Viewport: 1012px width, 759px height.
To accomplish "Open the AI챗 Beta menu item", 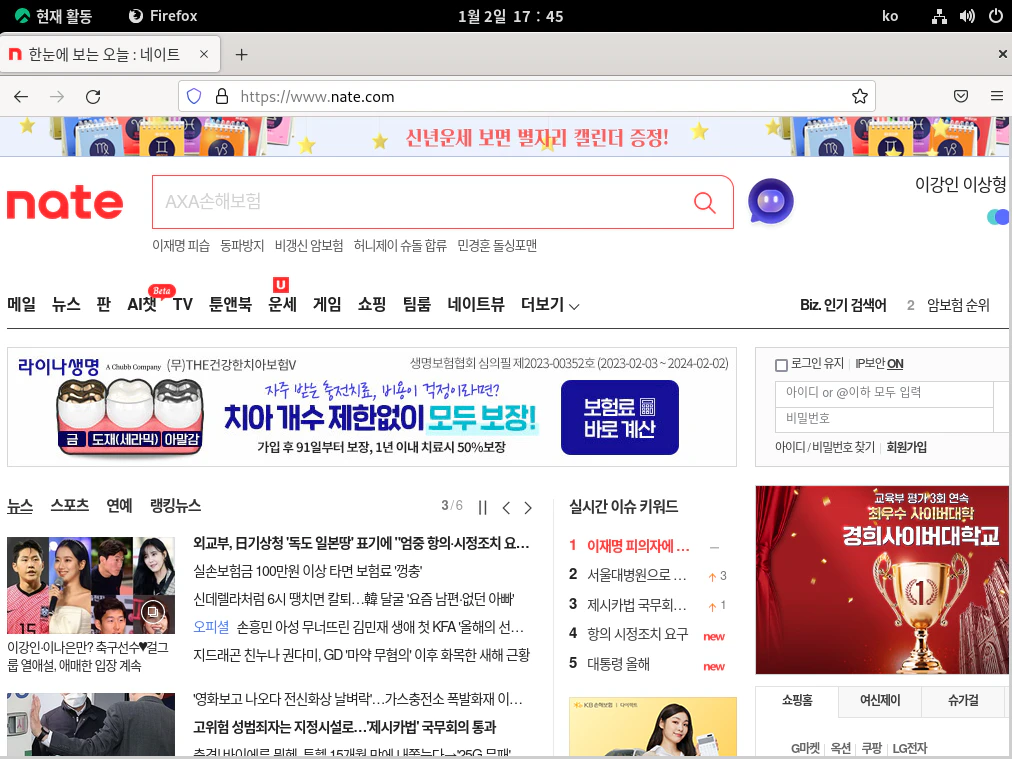I will [142, 304].
